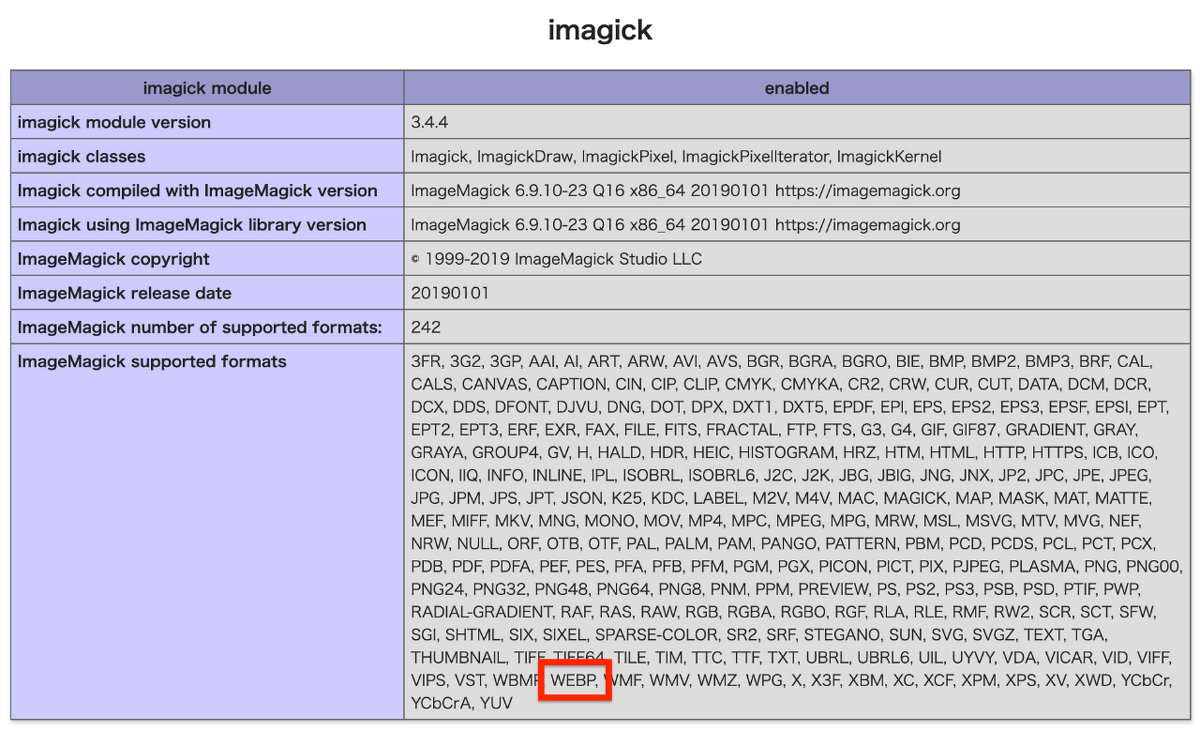Select the imagick page title
The width and height of the screenshot is (1200, 731).
point(599,30)
